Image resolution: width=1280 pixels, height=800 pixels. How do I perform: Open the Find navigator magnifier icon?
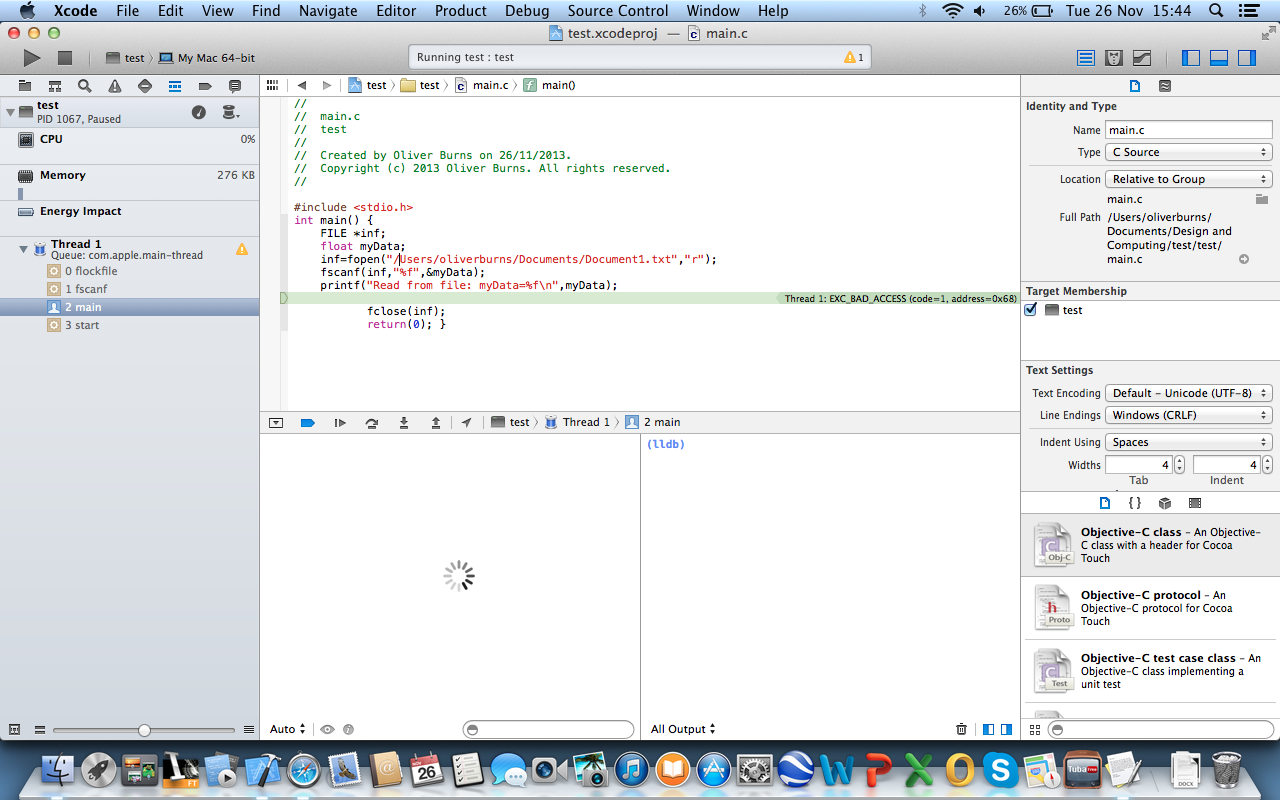[x=85, y=86]
